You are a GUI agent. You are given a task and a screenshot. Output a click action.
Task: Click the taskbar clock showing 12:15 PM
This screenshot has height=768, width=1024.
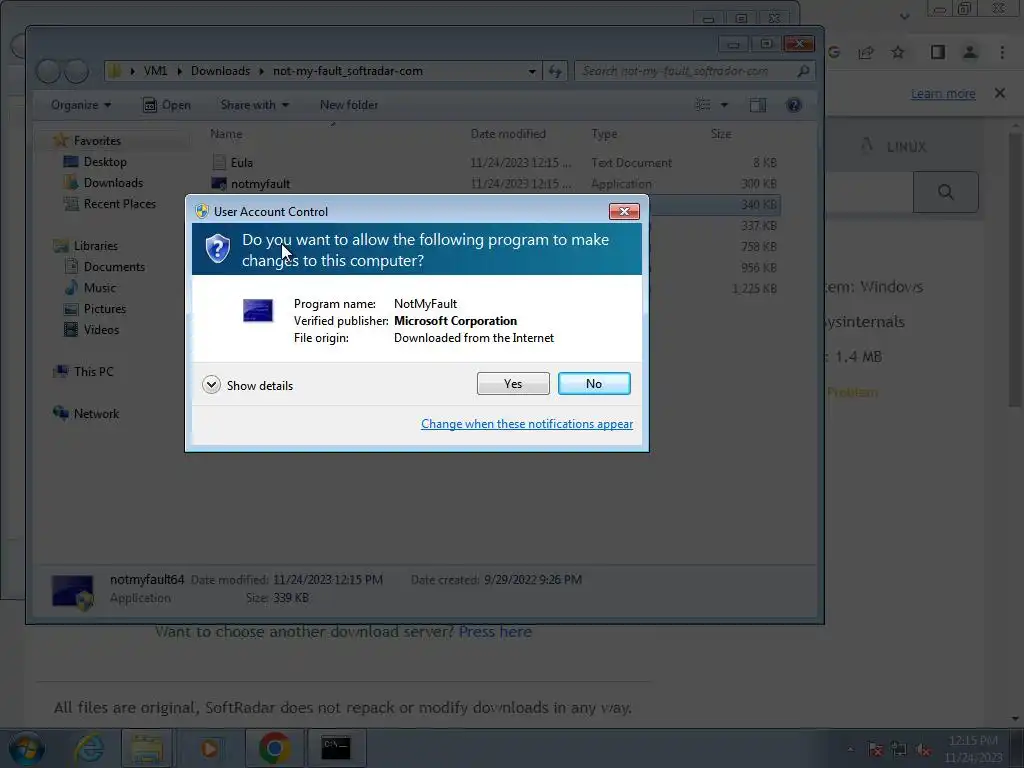(973, 749)
